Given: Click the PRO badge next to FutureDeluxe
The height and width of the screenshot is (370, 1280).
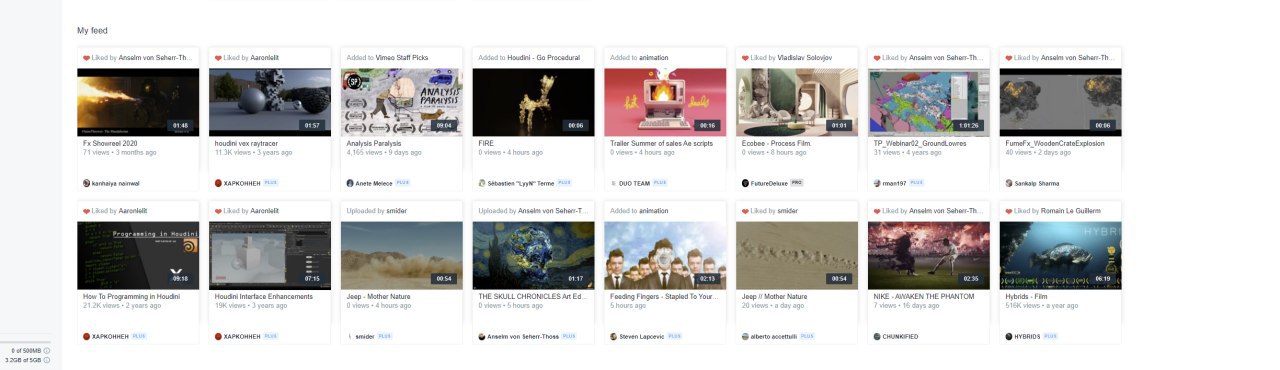Looking at the screenshot, I should click(x=798, y=183).
